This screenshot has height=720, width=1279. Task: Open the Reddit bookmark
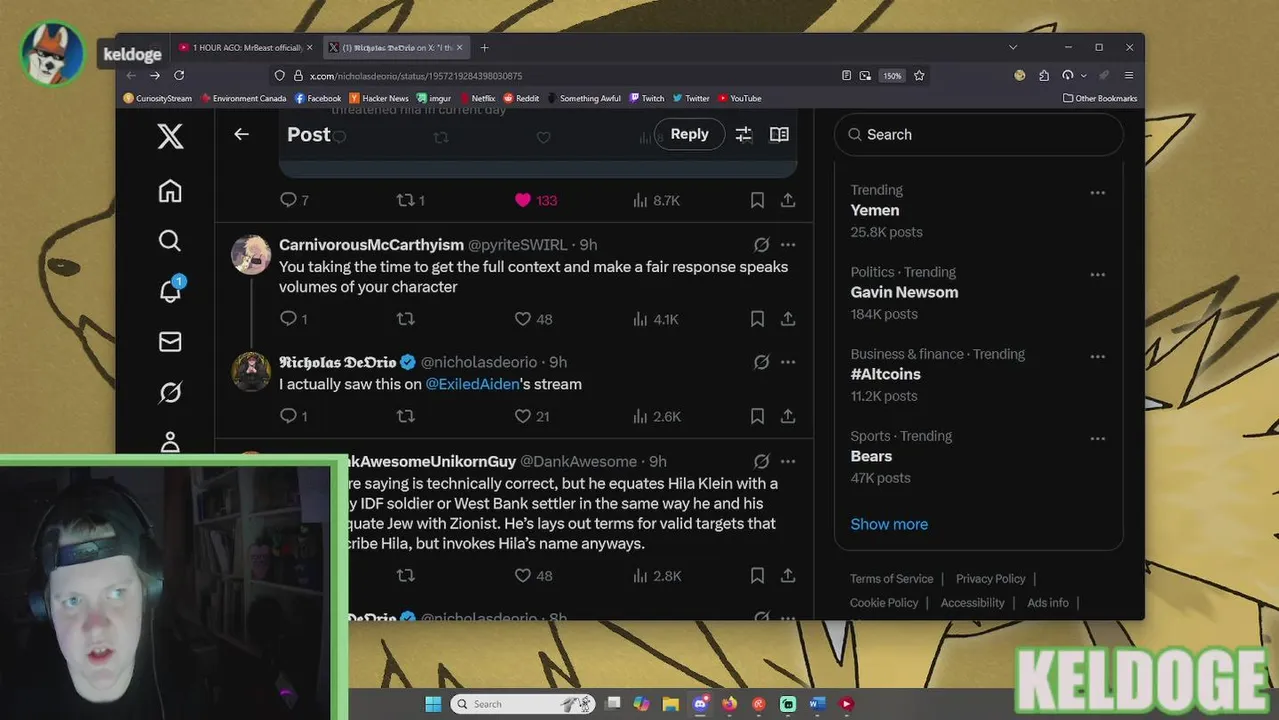pyautogui.click(x=521, y=98)
